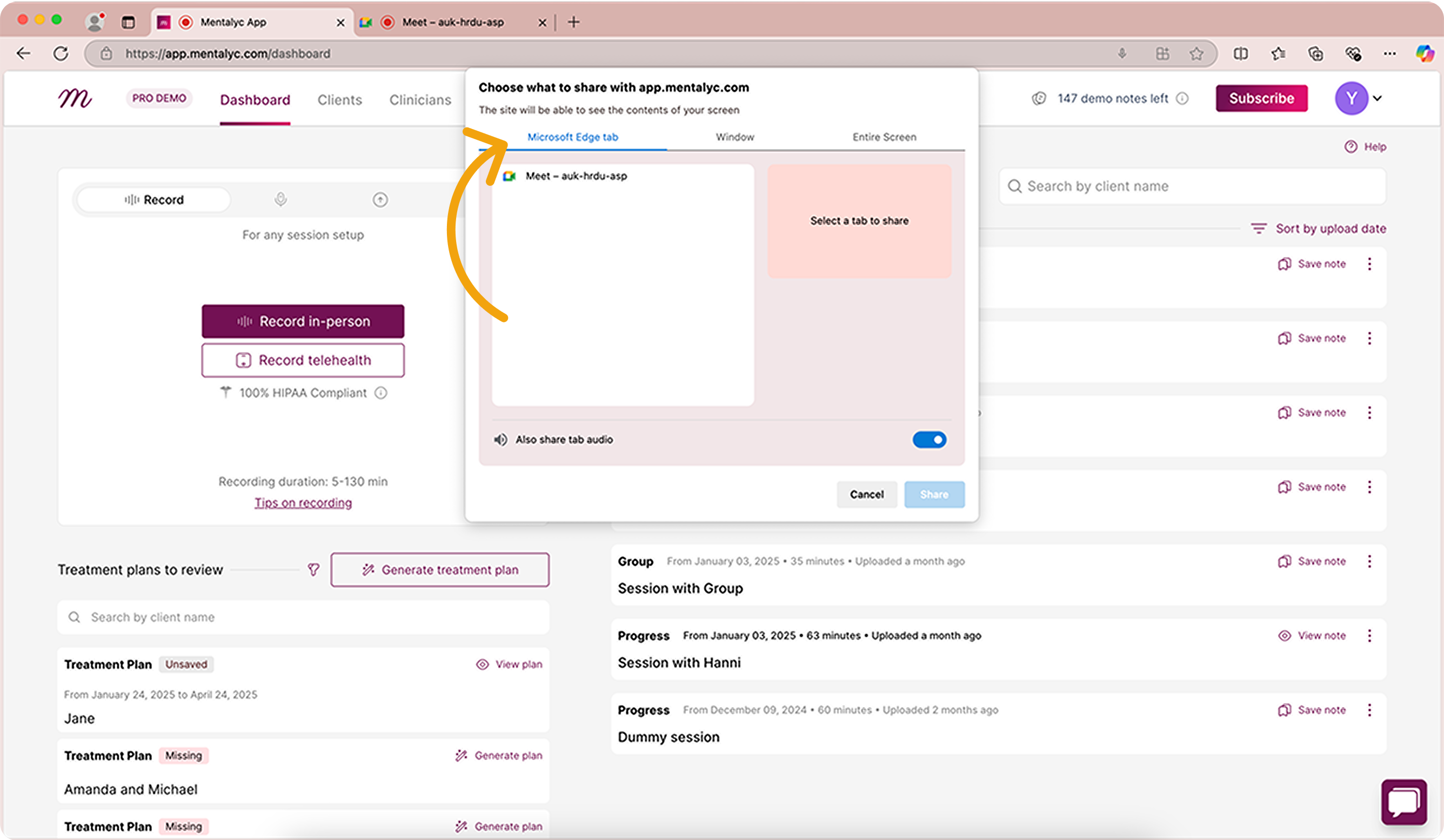Viewport: 1444px width, 840px height.
Task: Open the Clients nav item
Action: point(340,99)
